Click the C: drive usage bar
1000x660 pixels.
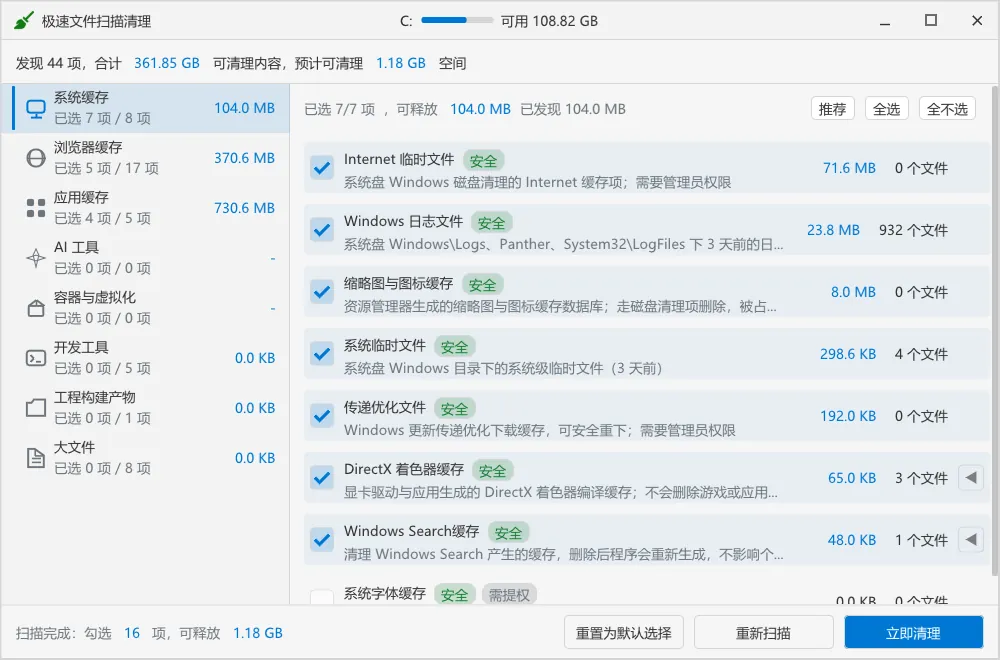pyautogui.click(x=457, y=20)
